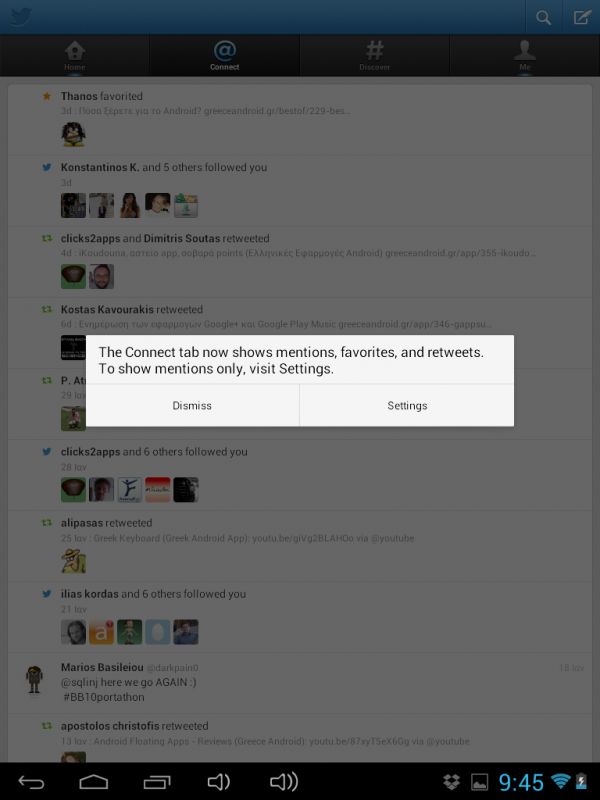Image resolution: width=600 pixels, height=800 pixels.
Task: Tap the picture notification icon in status bar
Action: [x=479, y=782]
